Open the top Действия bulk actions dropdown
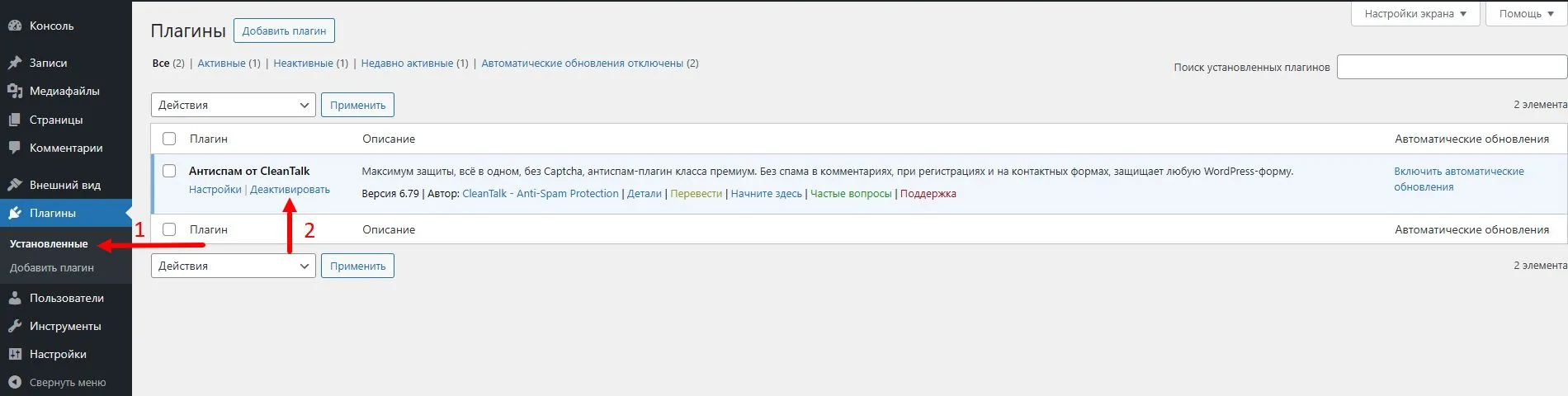The height and width of the screenshot is (396, 1568). coord(234,105)
